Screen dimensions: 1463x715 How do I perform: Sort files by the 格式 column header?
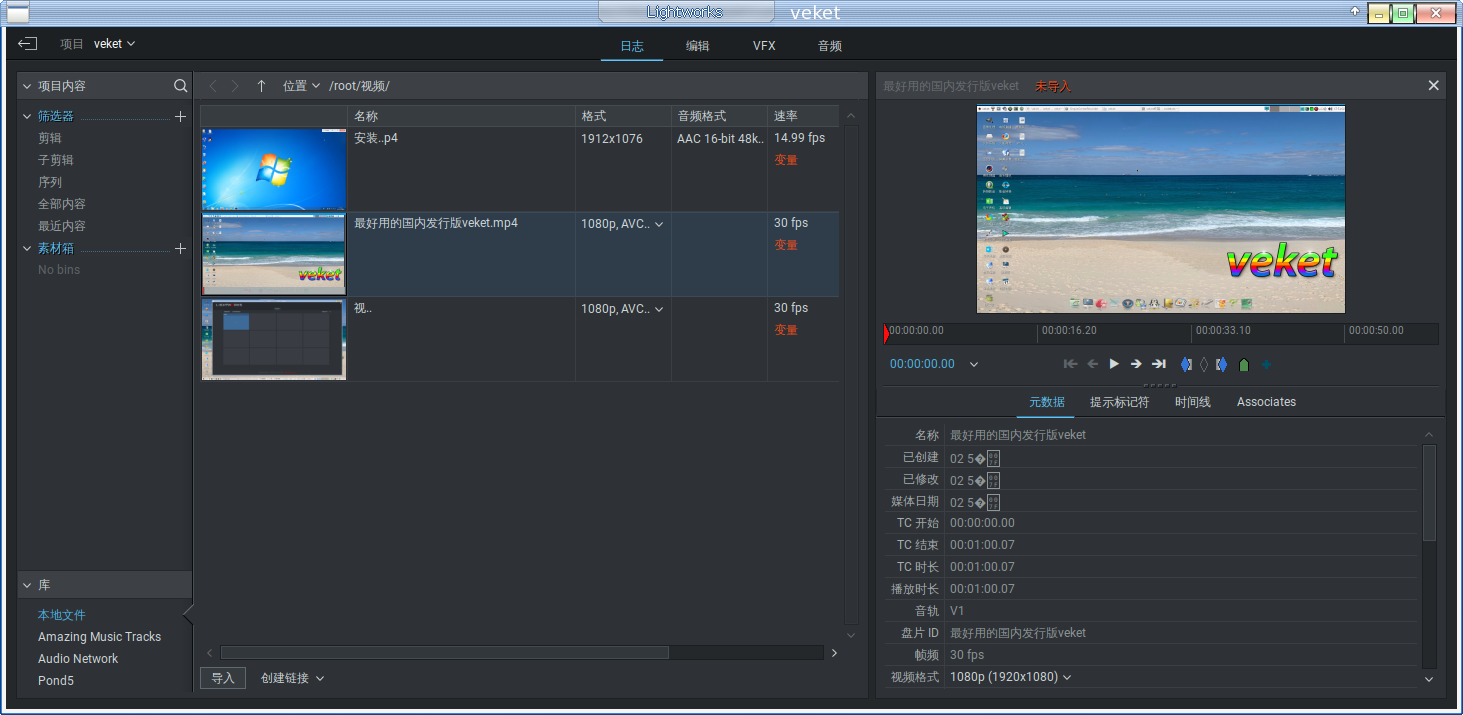(x=623, y=116)
